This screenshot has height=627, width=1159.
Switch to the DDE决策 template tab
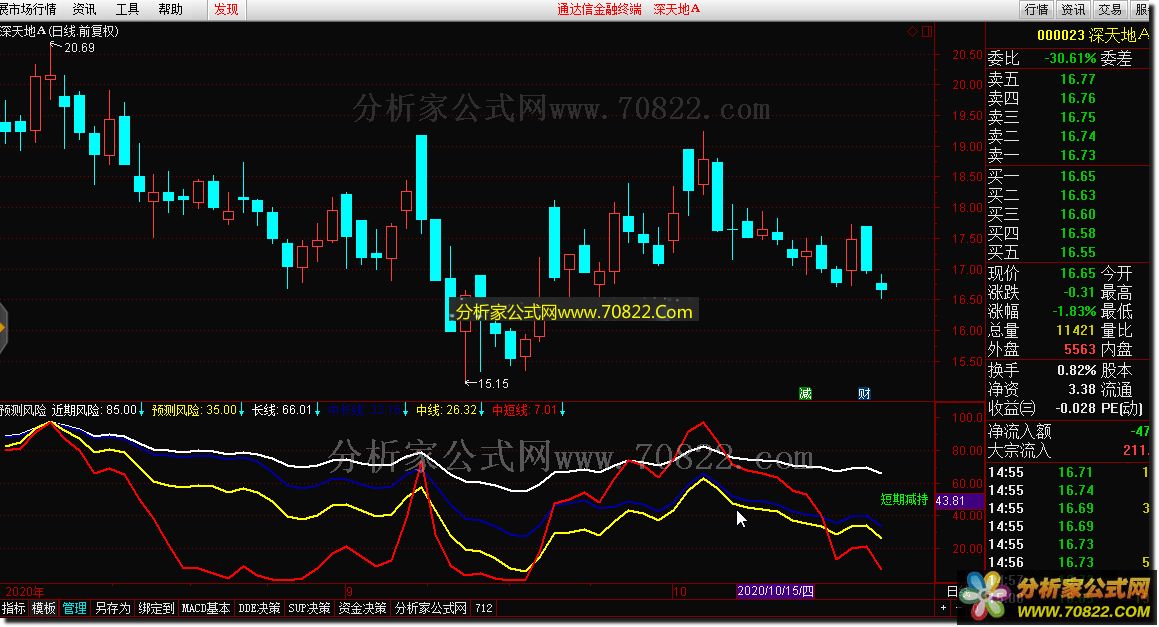259,609
